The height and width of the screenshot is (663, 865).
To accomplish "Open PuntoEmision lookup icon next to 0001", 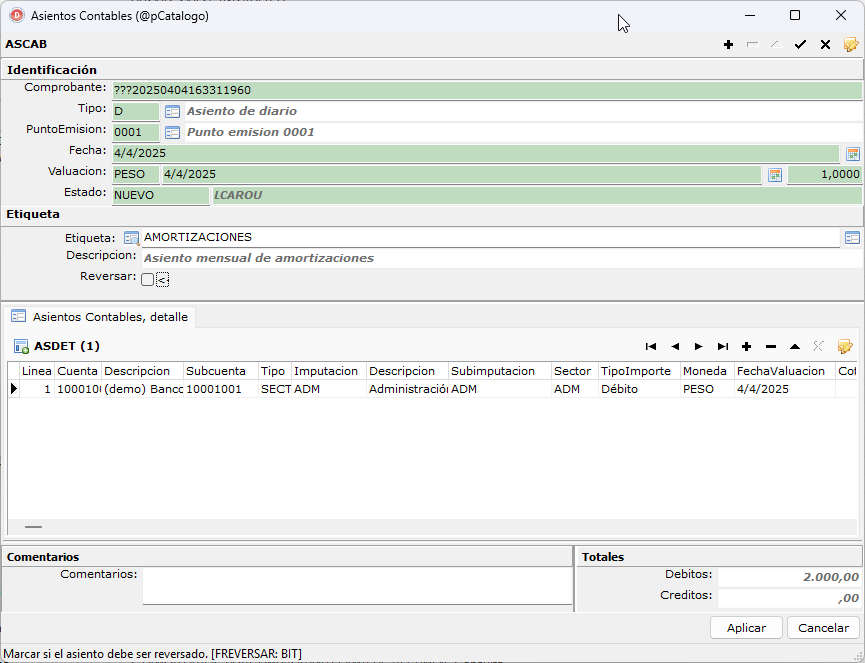I will pyautogui.click(x=172, y=132).
